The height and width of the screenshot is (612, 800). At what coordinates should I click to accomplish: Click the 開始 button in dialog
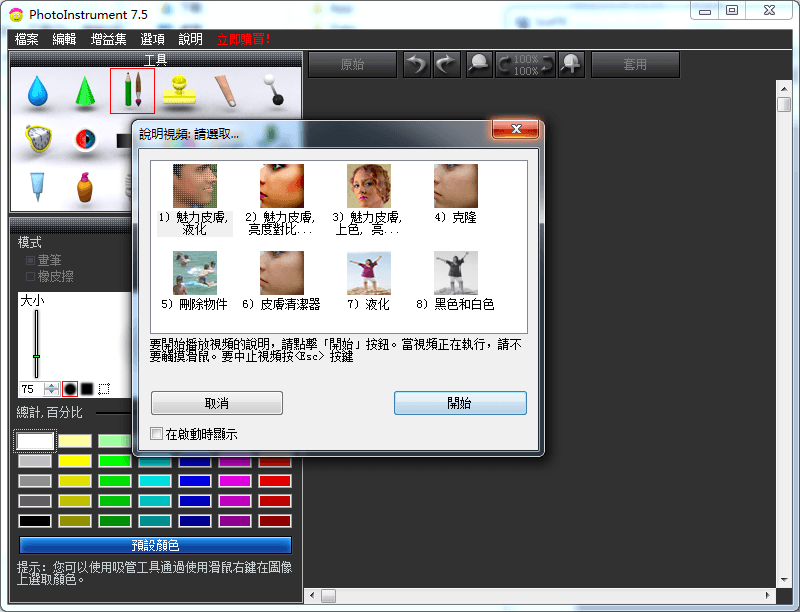click(x=460, y=403)
